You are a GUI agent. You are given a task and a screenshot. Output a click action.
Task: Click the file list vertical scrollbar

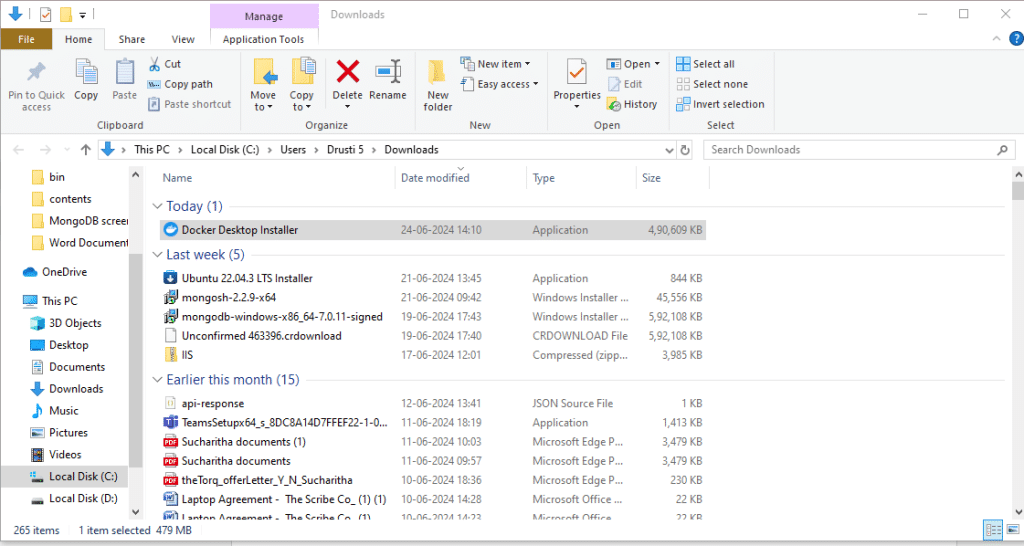tap(1017, 343)
